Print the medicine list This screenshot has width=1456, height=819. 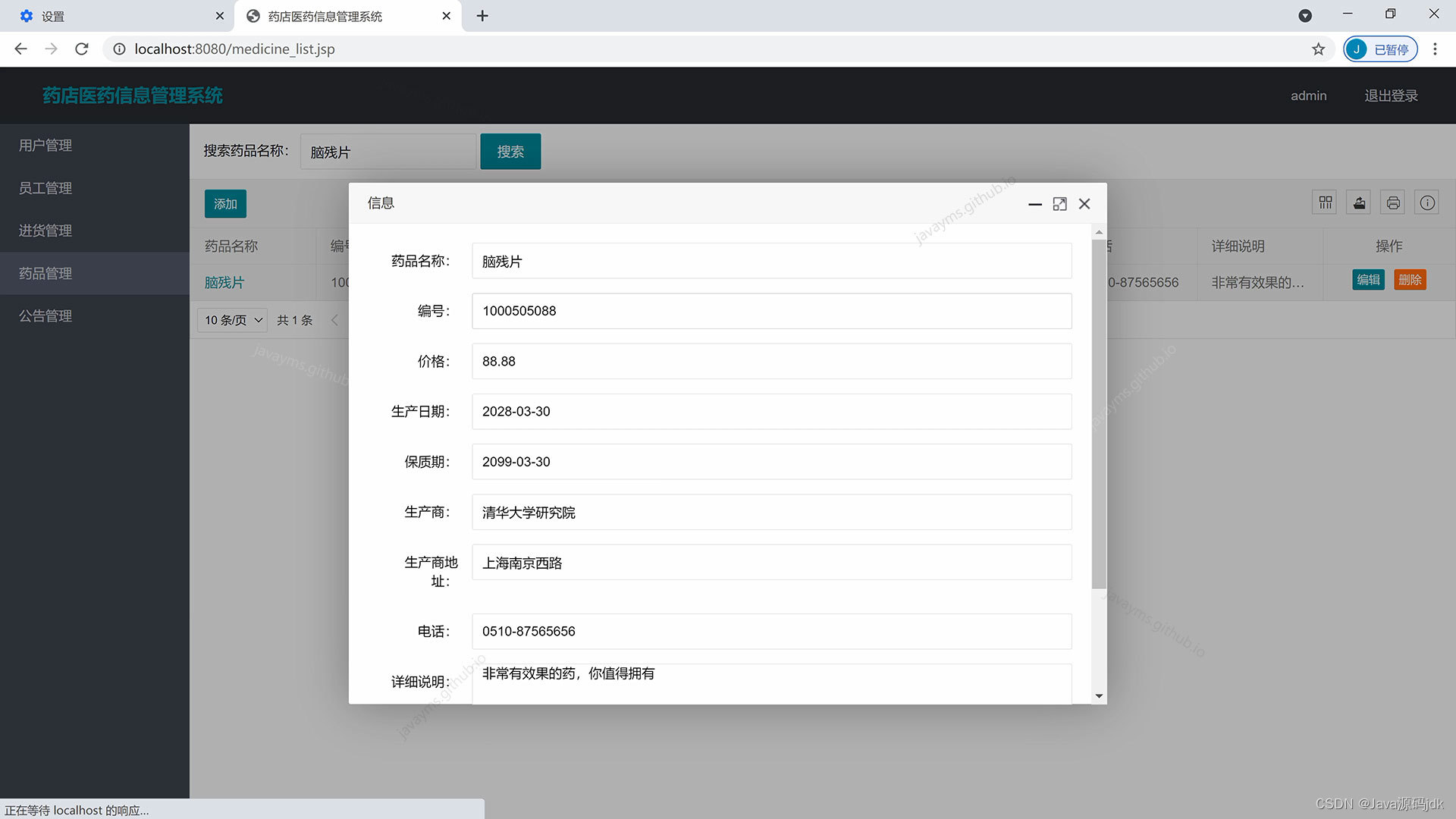click(1392, 202)
